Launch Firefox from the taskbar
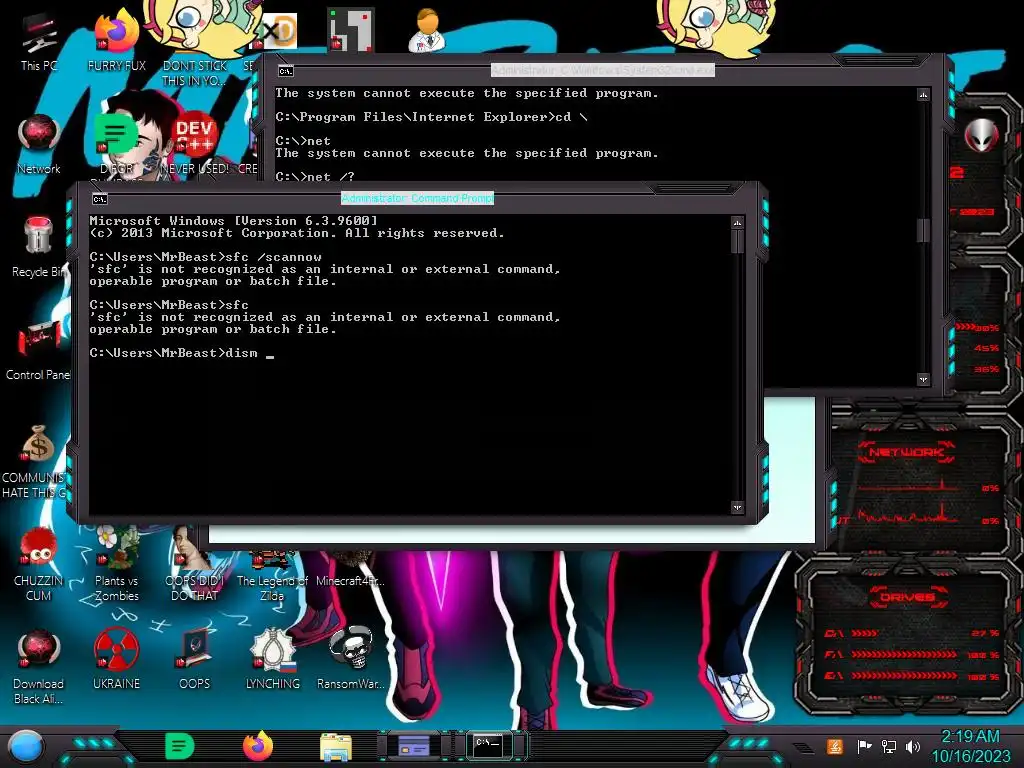This screenshot has width=1024, height=768. (x=258, y=746)
